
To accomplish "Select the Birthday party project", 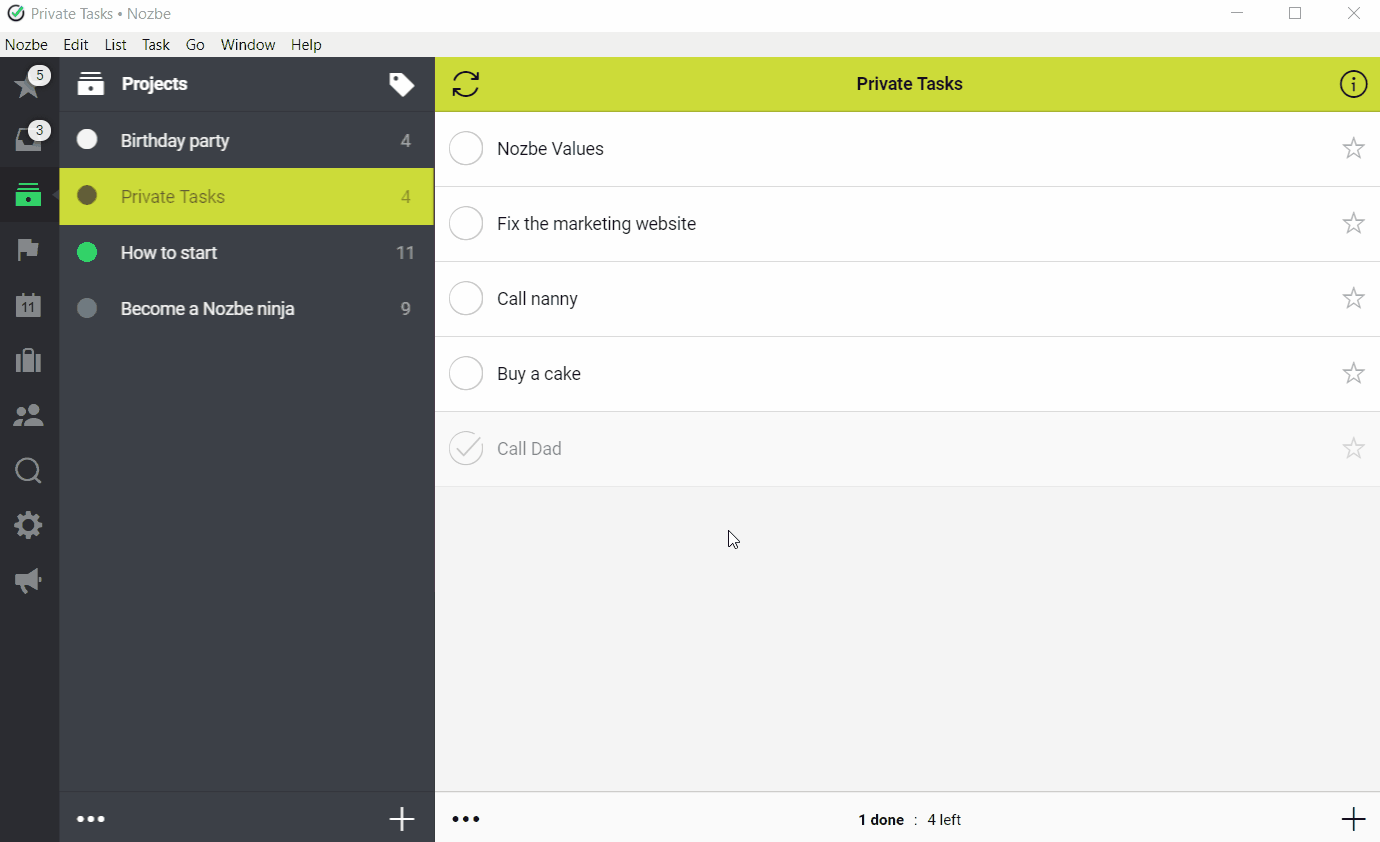I will tap(247, 141).
